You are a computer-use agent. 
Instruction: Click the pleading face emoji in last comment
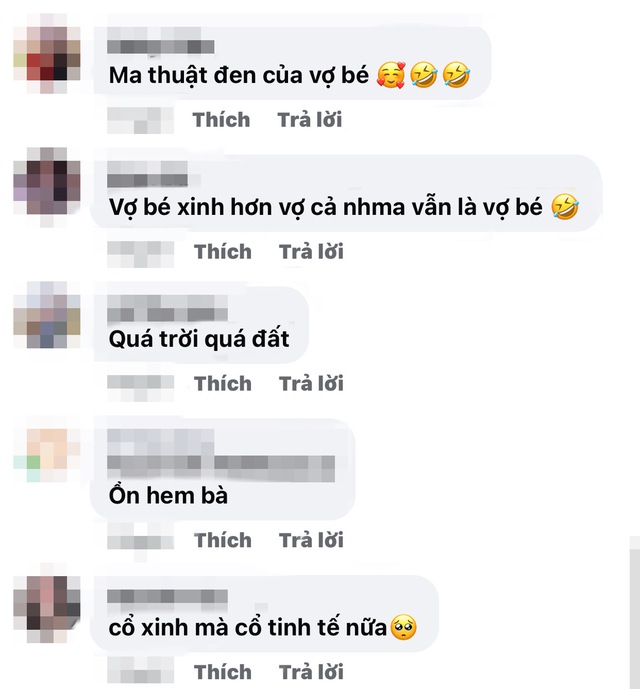tap(404, 627)
